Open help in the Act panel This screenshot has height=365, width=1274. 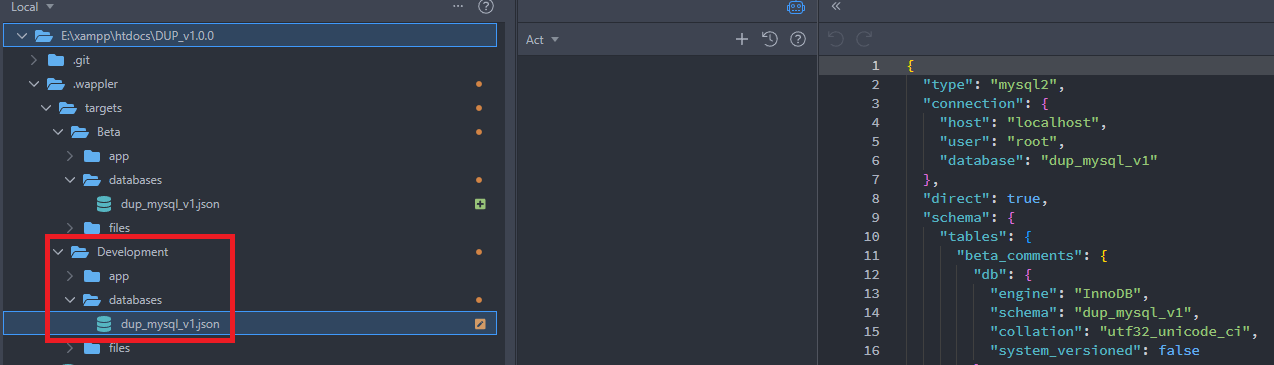pyautogui.click(x=798, y=39)
